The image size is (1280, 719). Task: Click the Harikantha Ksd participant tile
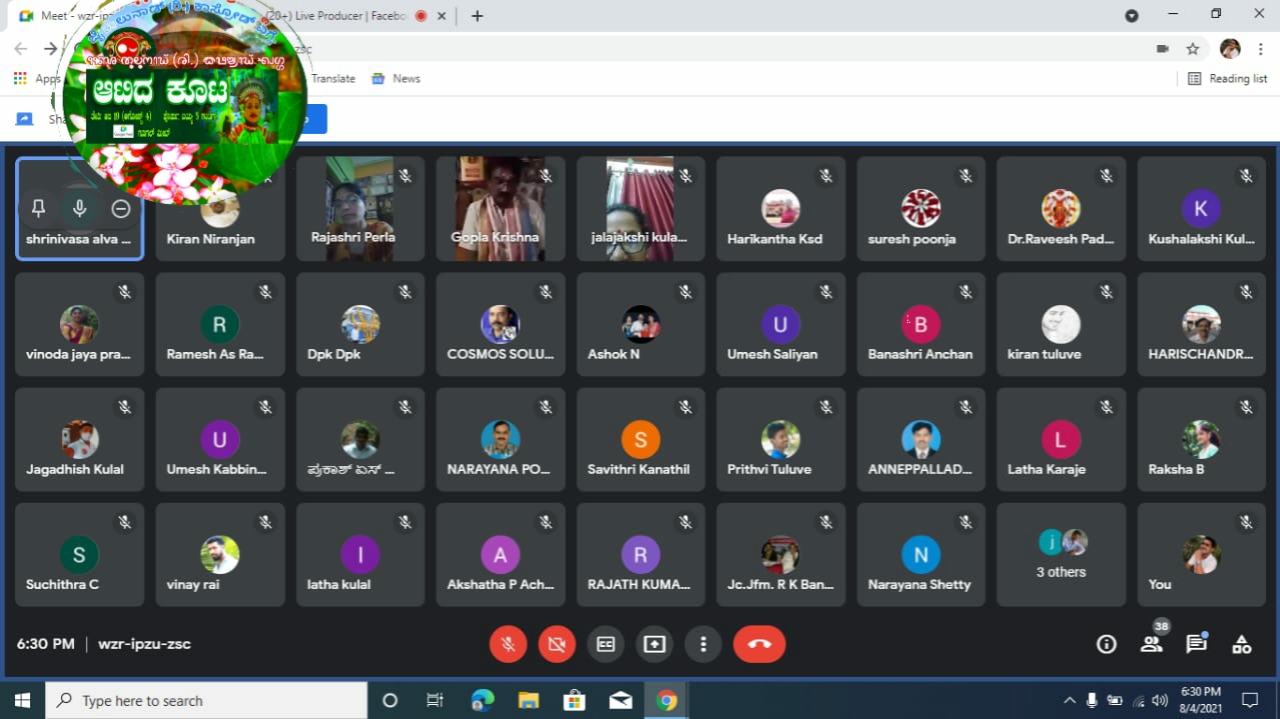tap(781, 208)
